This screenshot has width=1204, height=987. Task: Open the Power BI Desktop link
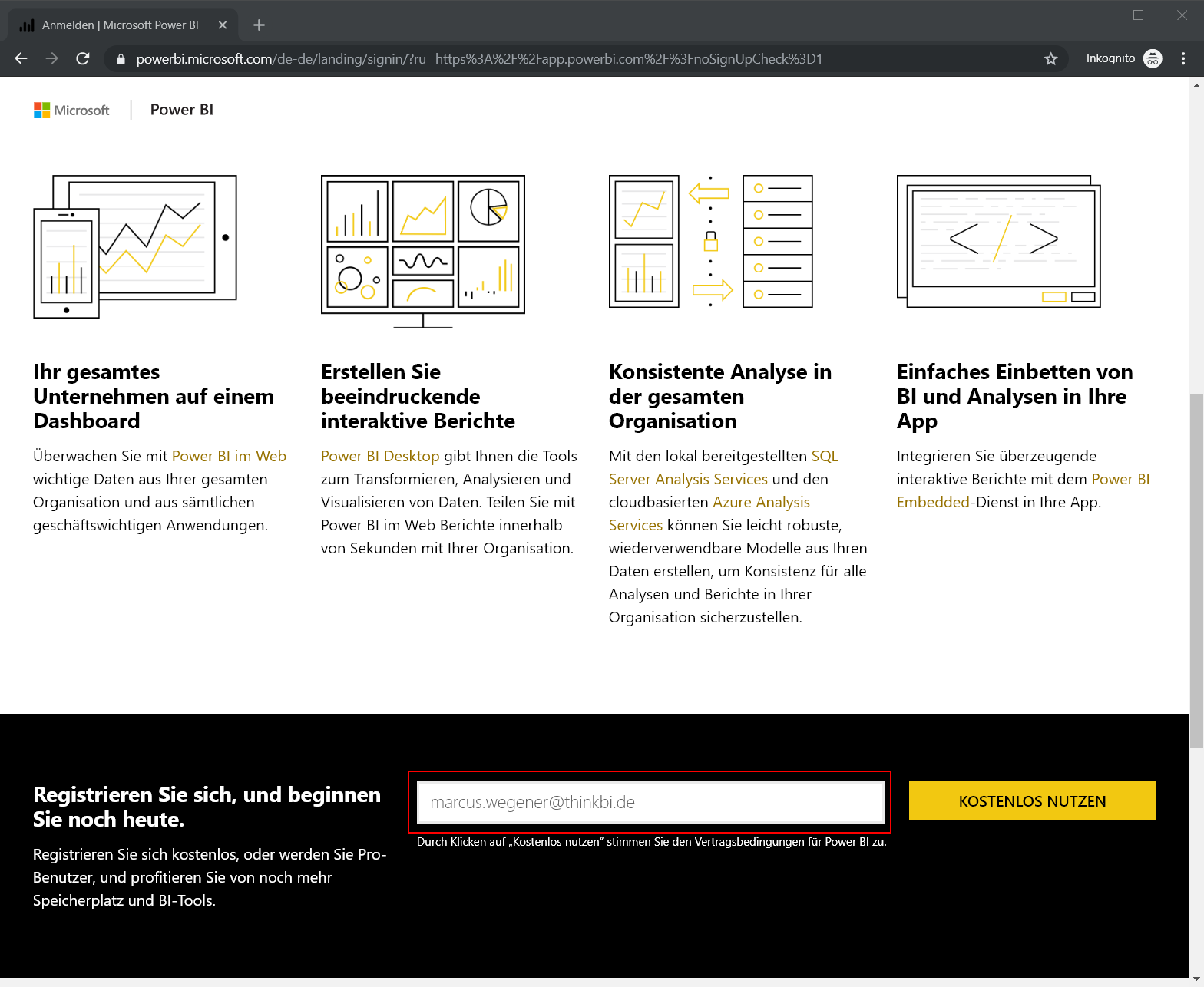click(380, 456)
